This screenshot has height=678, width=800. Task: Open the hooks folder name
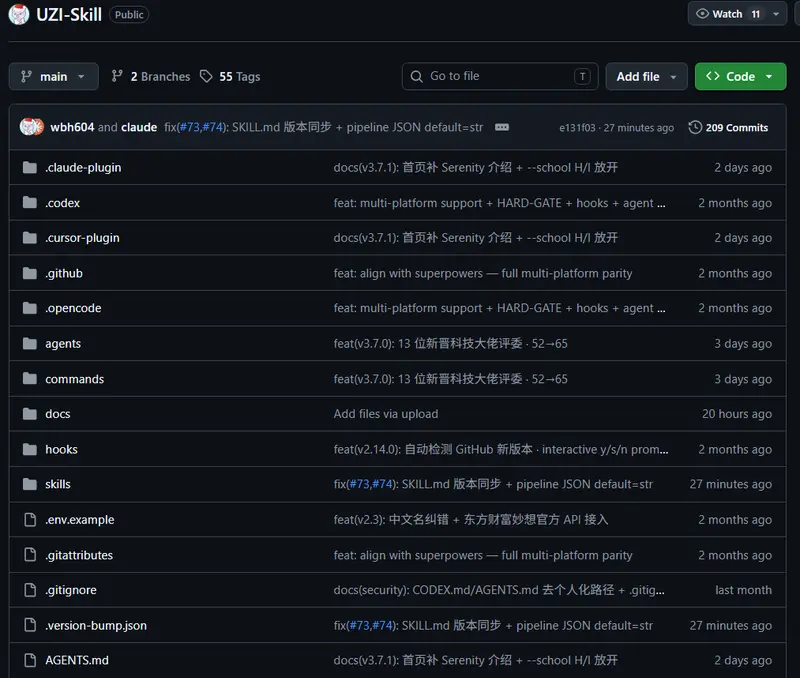(x=61, y=449)
